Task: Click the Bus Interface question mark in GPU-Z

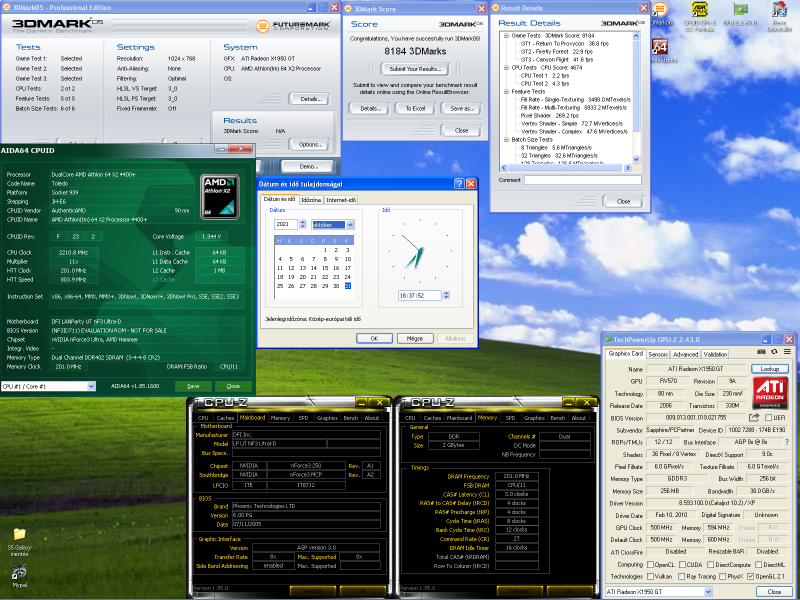Action: (x=787, y=442)
